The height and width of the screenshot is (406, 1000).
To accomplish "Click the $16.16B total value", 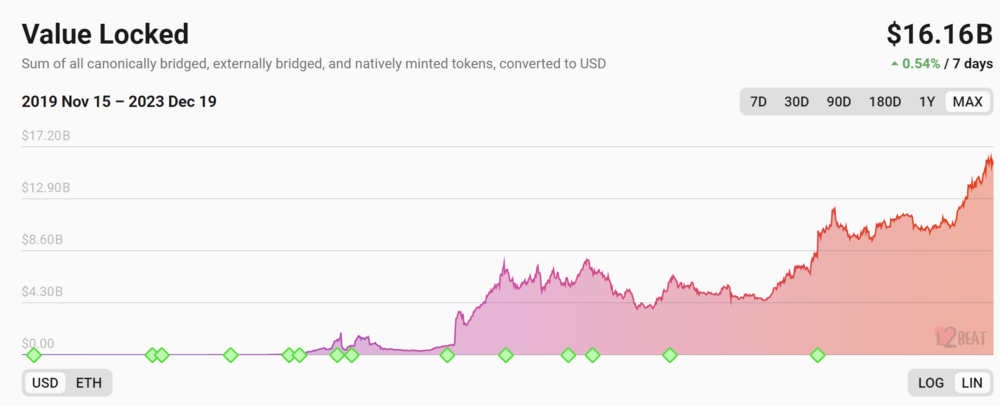I will pyautogui.click(x=939, y=34).
